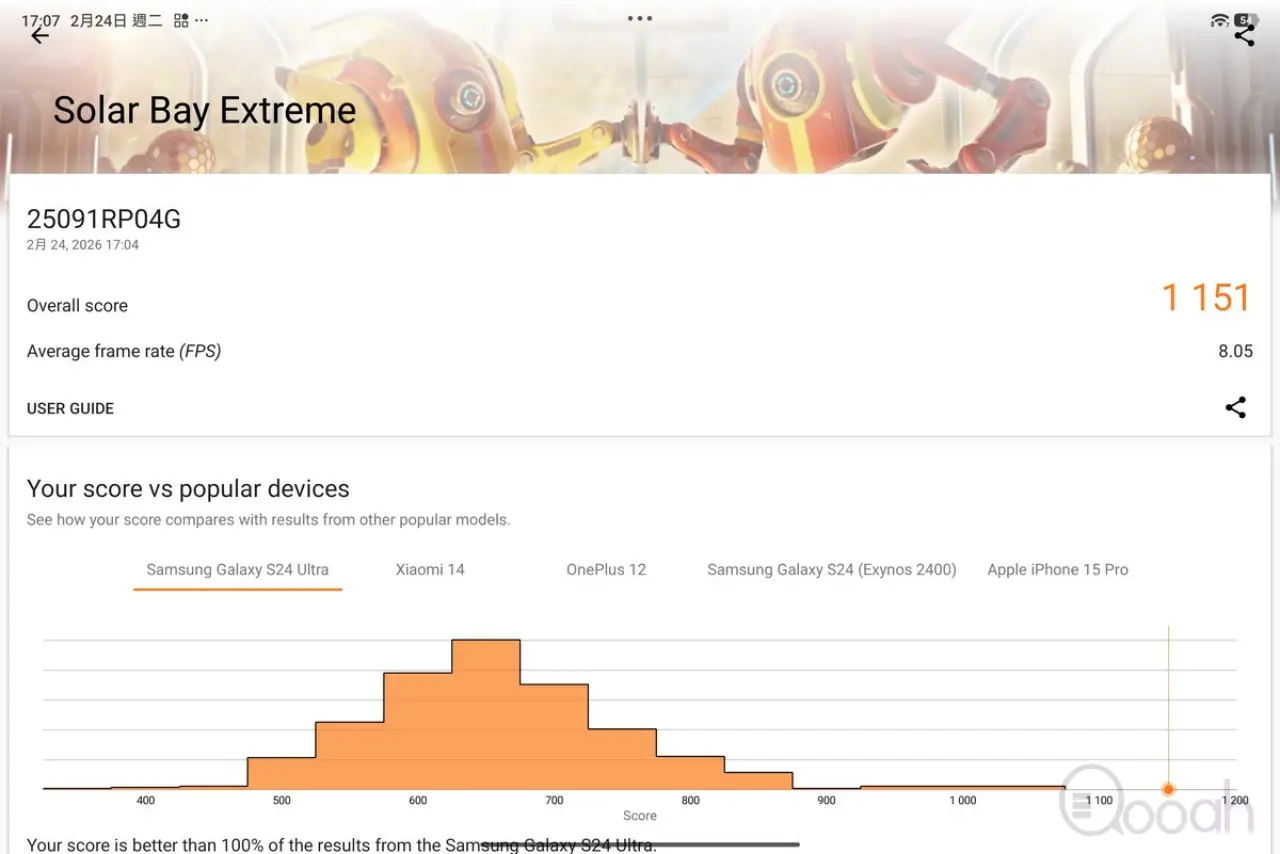
Task: Click the orange score marker dot on chart
Action: [x=1168, y=789]
